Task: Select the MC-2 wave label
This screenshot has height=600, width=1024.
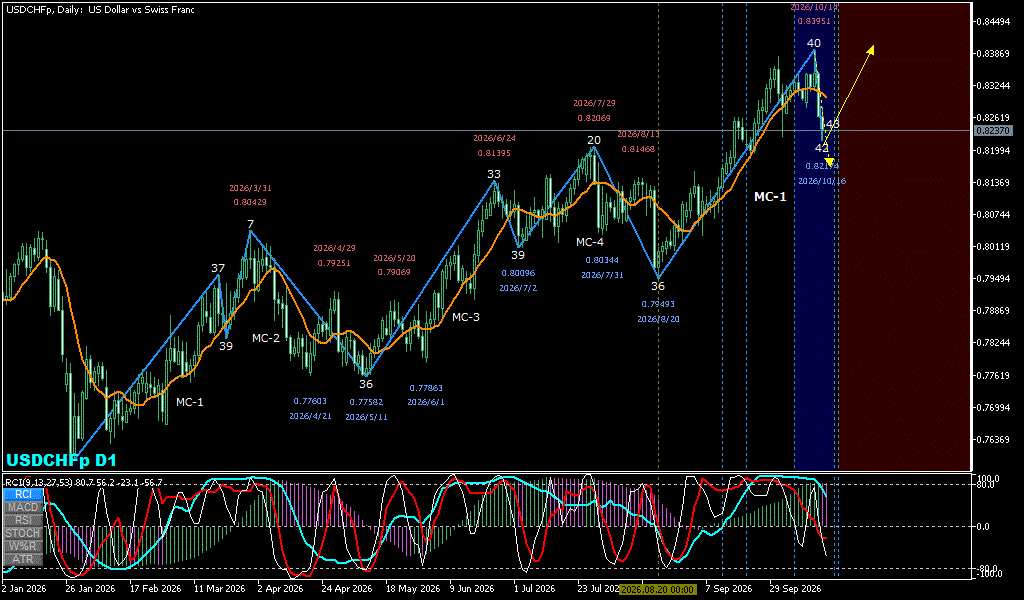Action: 266,338
